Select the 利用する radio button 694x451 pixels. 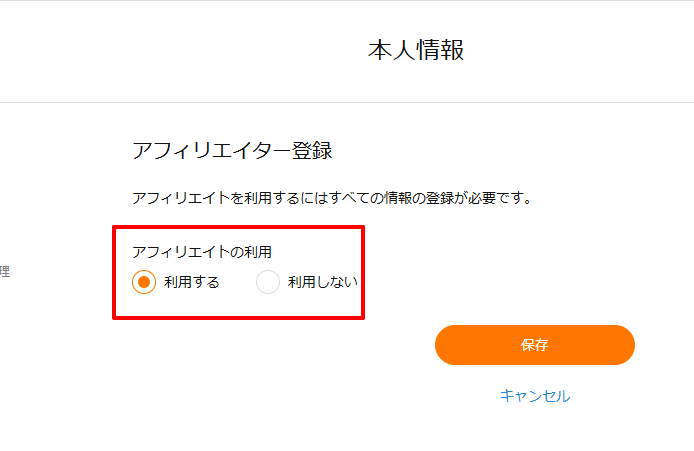click(144, 282)
